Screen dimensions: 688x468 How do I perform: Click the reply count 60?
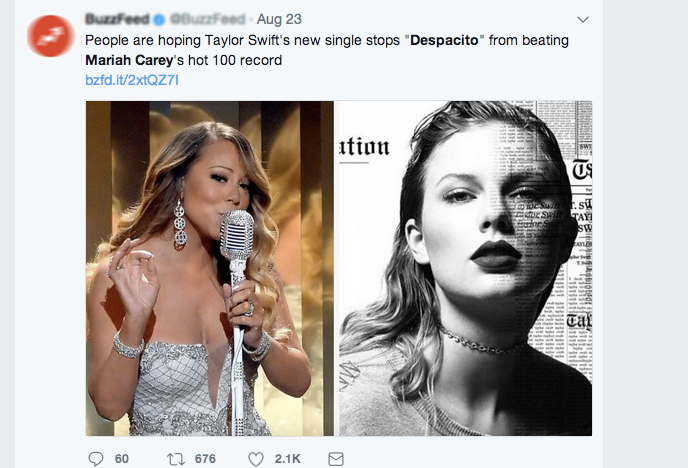coord(122,458)
